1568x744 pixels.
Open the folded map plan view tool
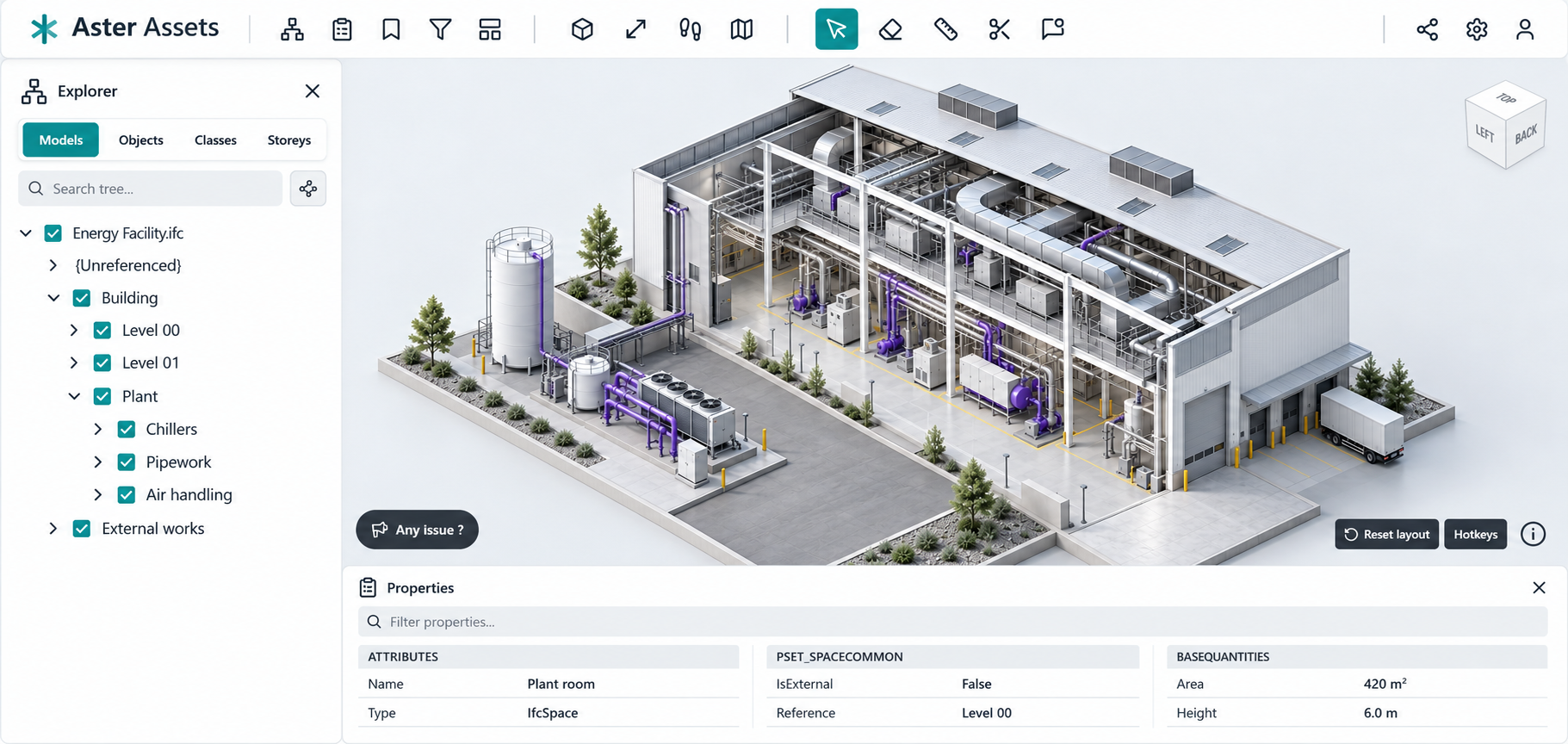click(x=741, y=29)
